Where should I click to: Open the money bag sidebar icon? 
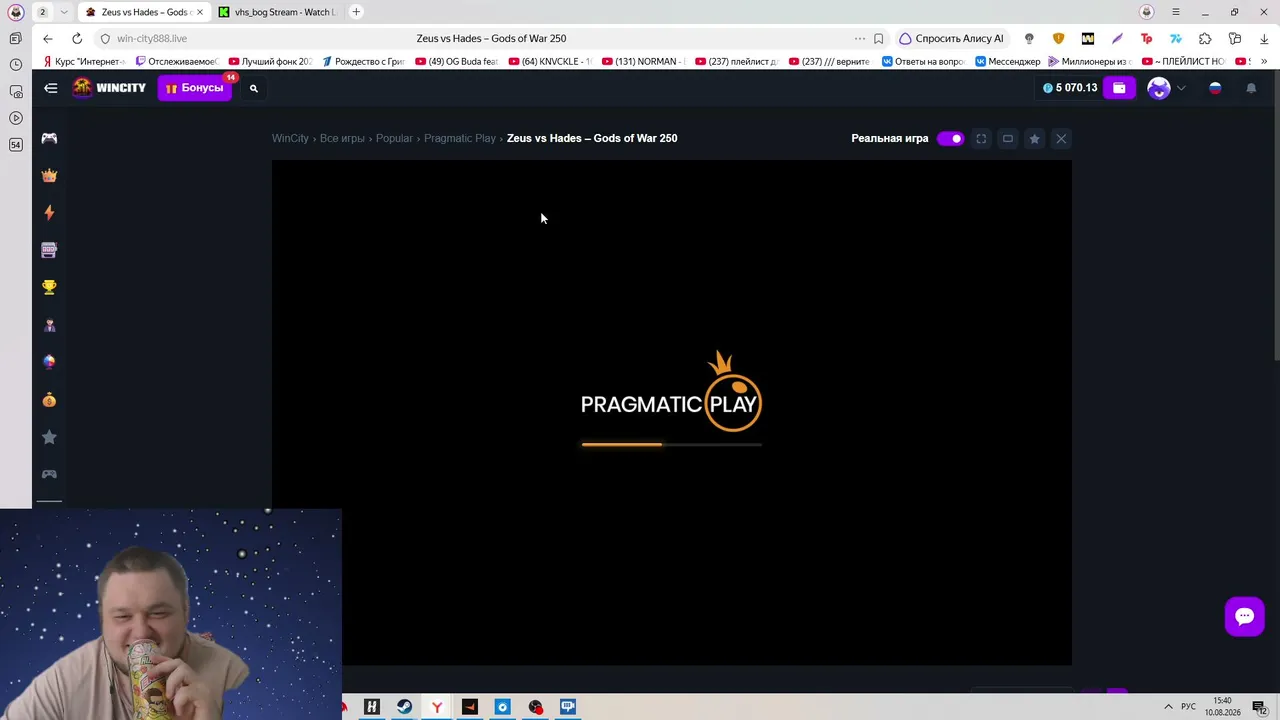(x=49, y=400)
